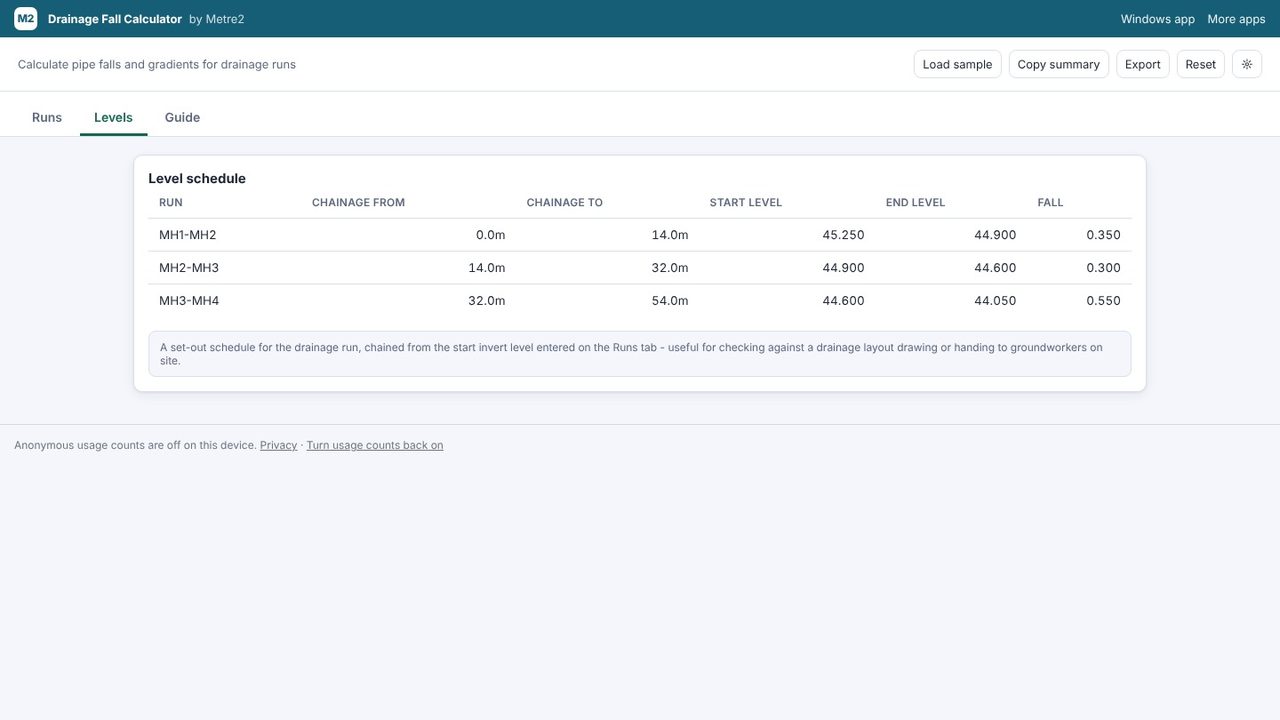Click the RUN column header
This screenshot has width=1280, height=720.
tap(171, 203)
